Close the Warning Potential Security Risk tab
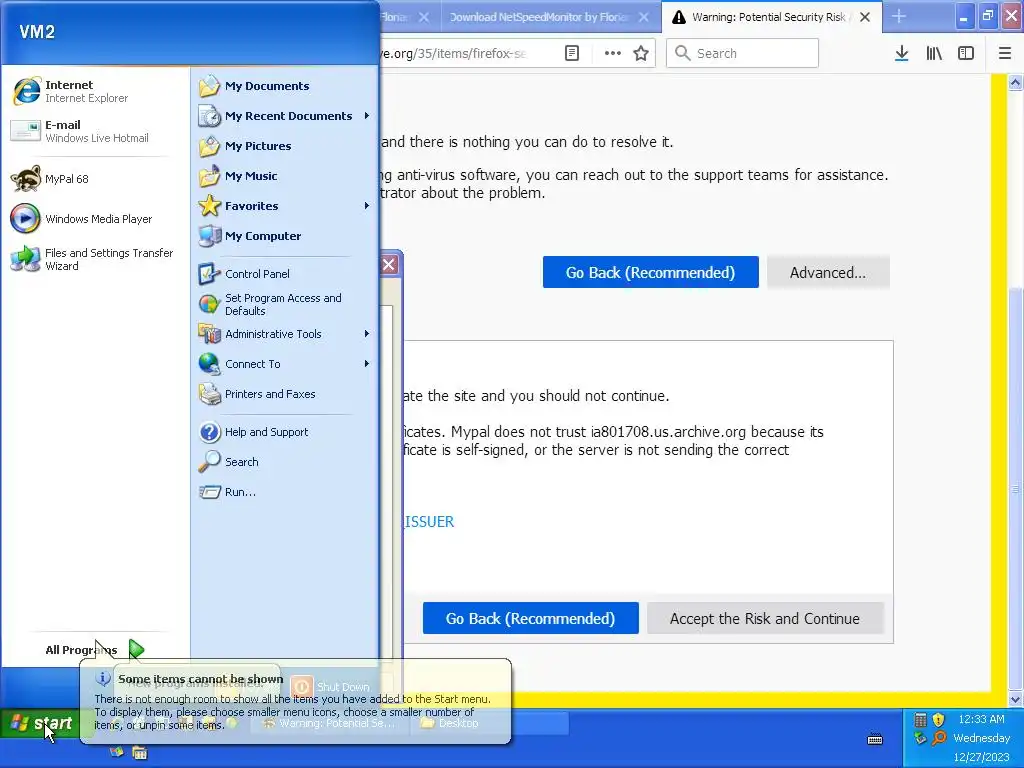This screenshot has width=1024, height=768. (865, 17)
